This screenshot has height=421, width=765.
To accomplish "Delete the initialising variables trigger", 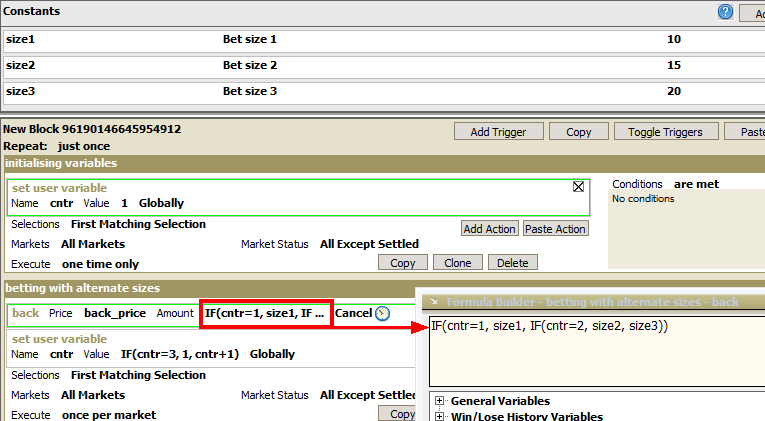I will [x=513, y=262].
